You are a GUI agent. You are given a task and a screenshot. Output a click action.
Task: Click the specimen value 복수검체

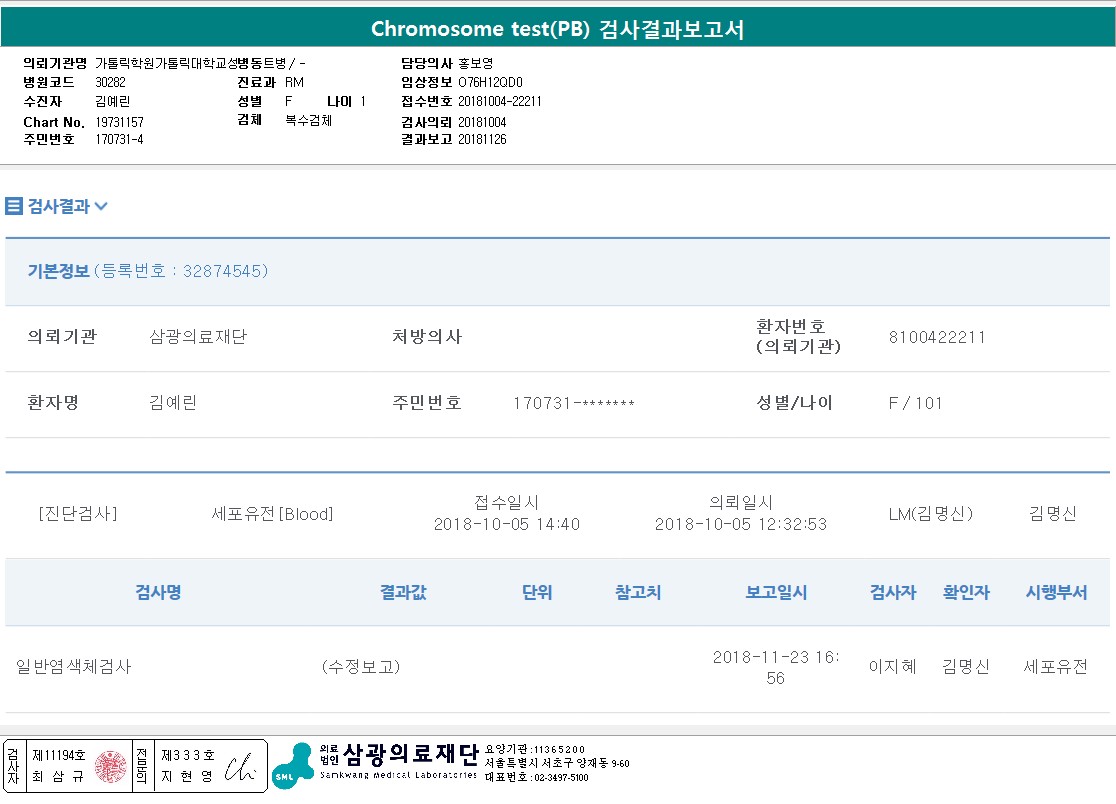coord(309,120)
